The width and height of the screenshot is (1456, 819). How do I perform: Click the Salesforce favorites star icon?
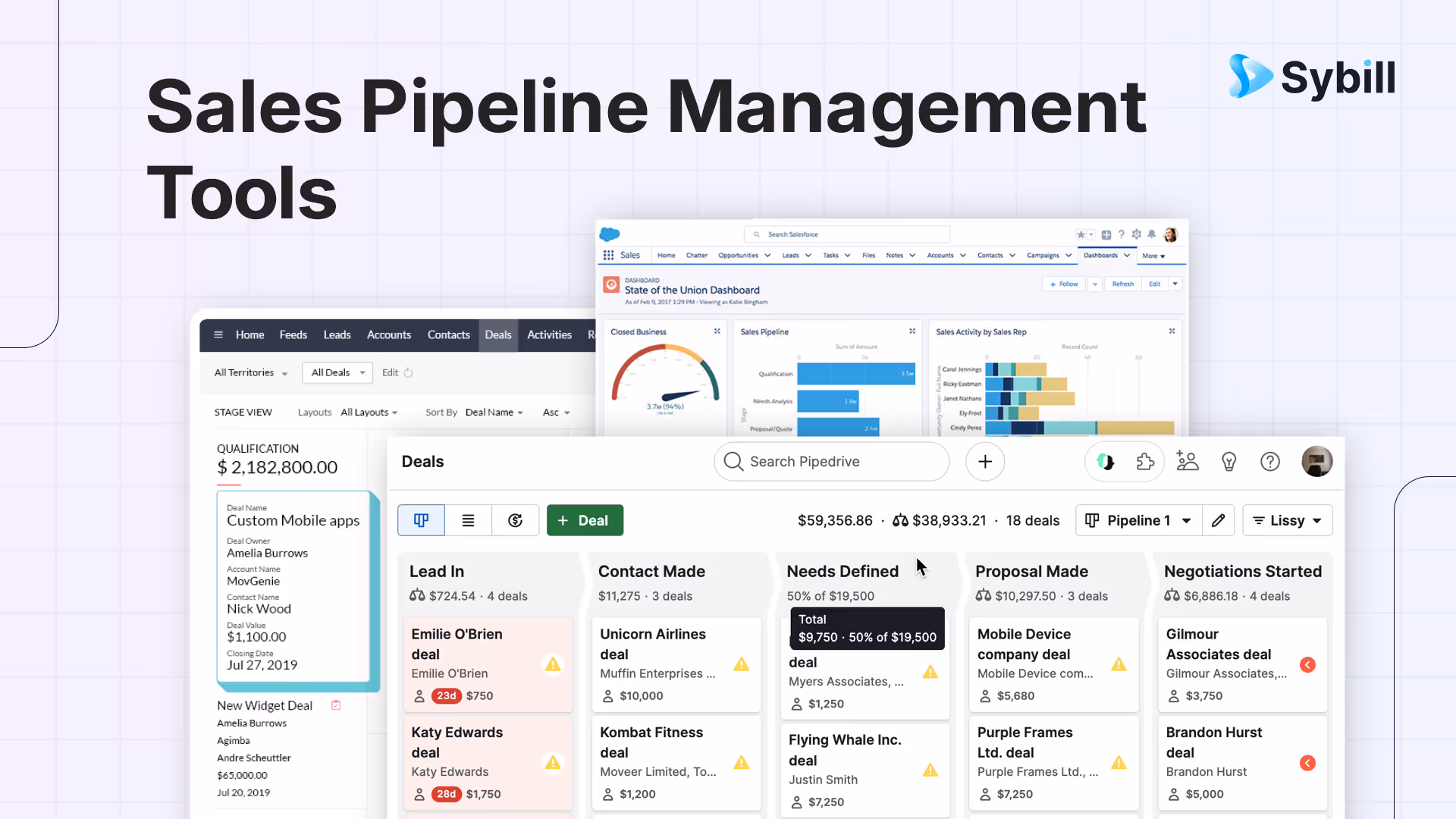(x=1081, y=234)
